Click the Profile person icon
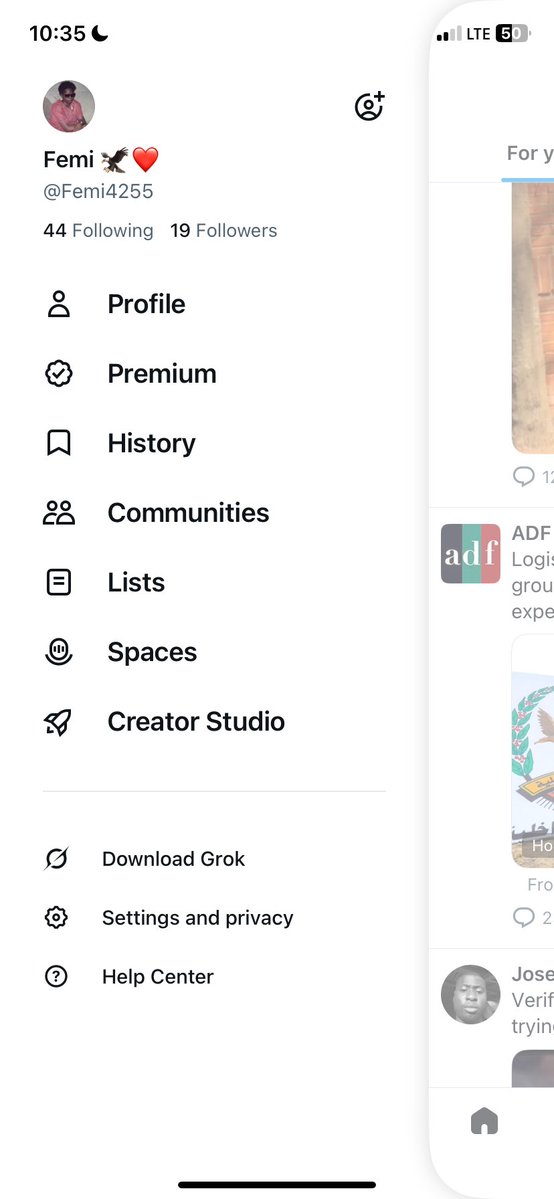Image resolution: width=554 pixels, height=1199 pixels. point(59,304)
